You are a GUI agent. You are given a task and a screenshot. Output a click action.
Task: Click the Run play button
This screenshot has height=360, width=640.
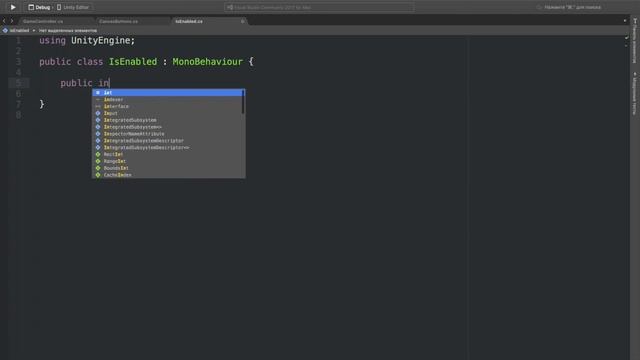pos(13,7)
